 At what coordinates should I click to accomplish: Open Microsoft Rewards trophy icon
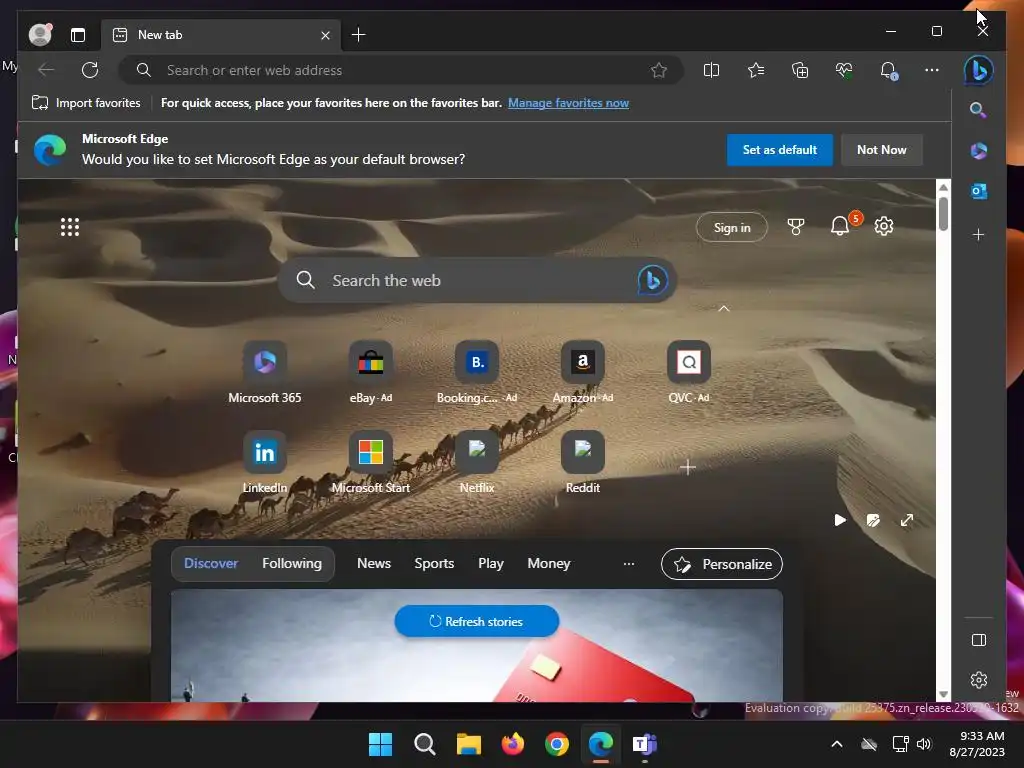click(x=795, y=227)
